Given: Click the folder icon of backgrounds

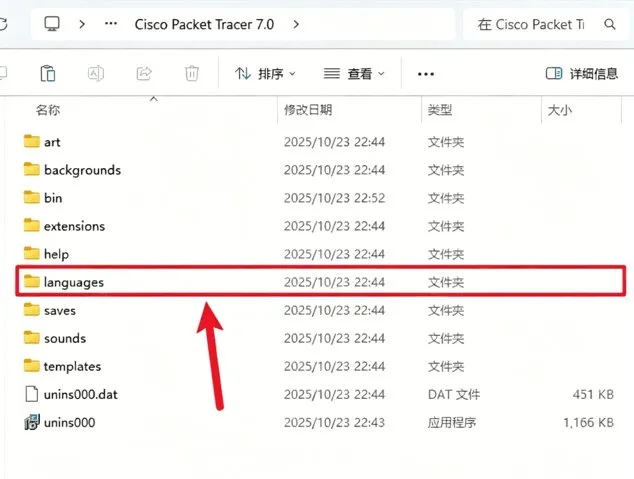Looking at the screenshot, I should (32, 169).
